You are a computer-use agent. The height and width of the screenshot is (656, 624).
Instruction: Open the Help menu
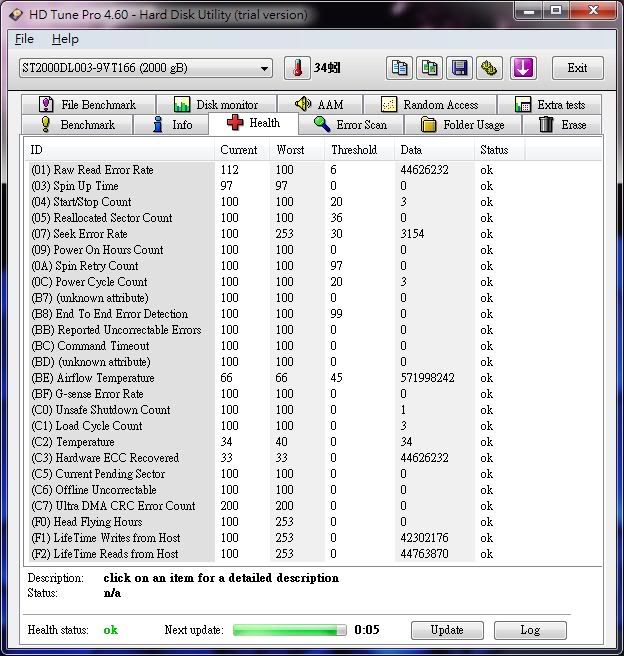(65, 39)
